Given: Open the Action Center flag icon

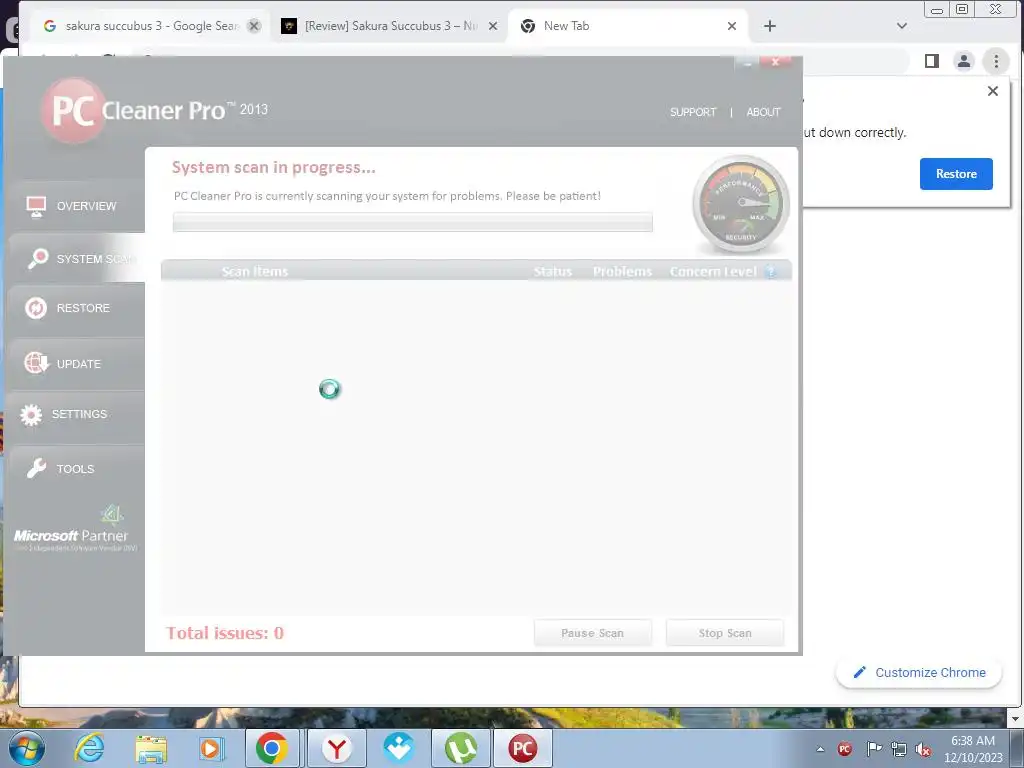Looking at the screenshot, I should point(873,749).
